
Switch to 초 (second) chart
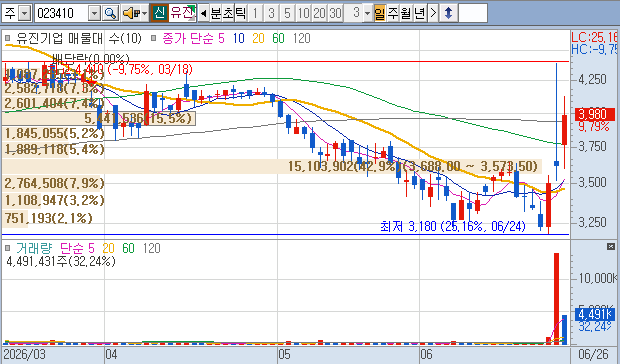tap(228, 13)
